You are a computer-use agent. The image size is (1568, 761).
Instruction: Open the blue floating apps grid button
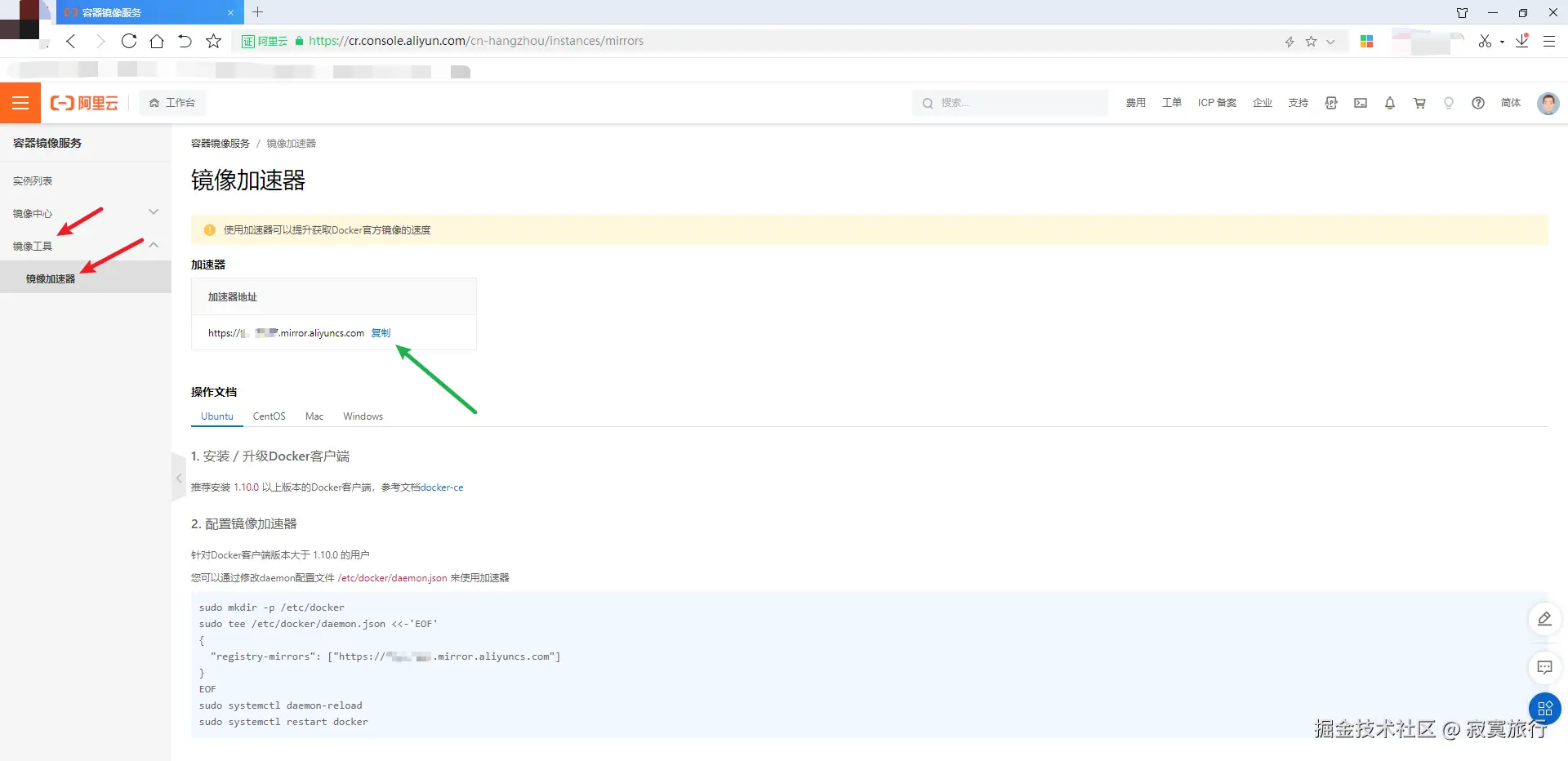tap(1544, 709)
